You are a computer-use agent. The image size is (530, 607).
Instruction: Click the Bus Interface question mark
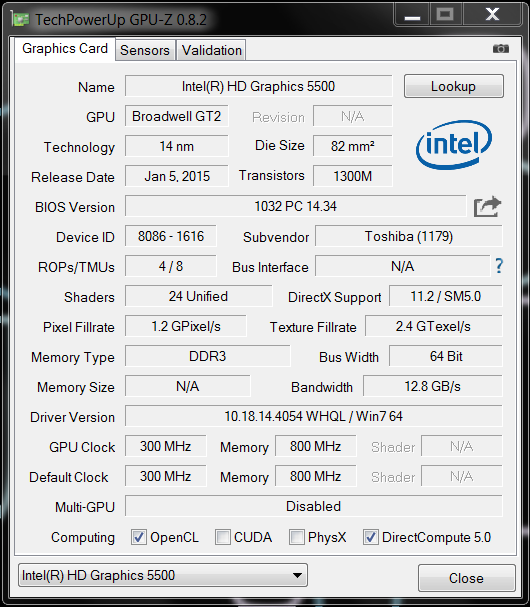(499, 266)
